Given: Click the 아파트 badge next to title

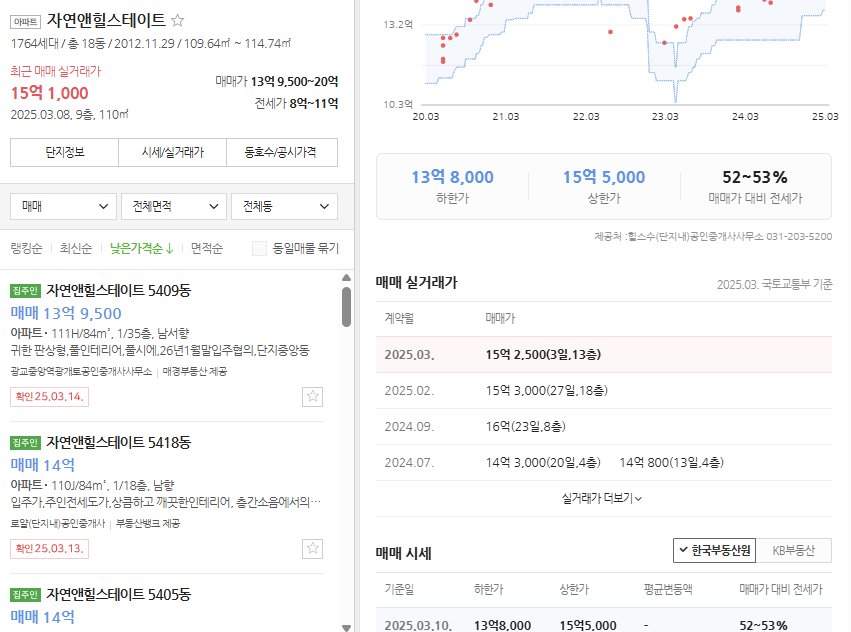Looking at the screenshot, I should click(x=26, y=22).
